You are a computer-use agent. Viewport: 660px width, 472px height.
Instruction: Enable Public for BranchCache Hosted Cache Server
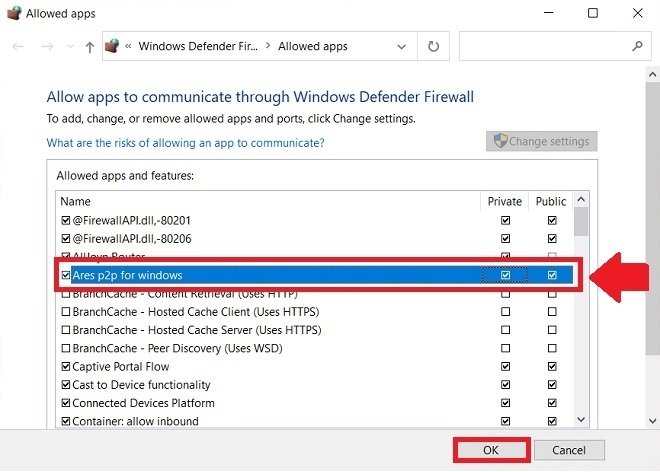click(x=552, y=330)
